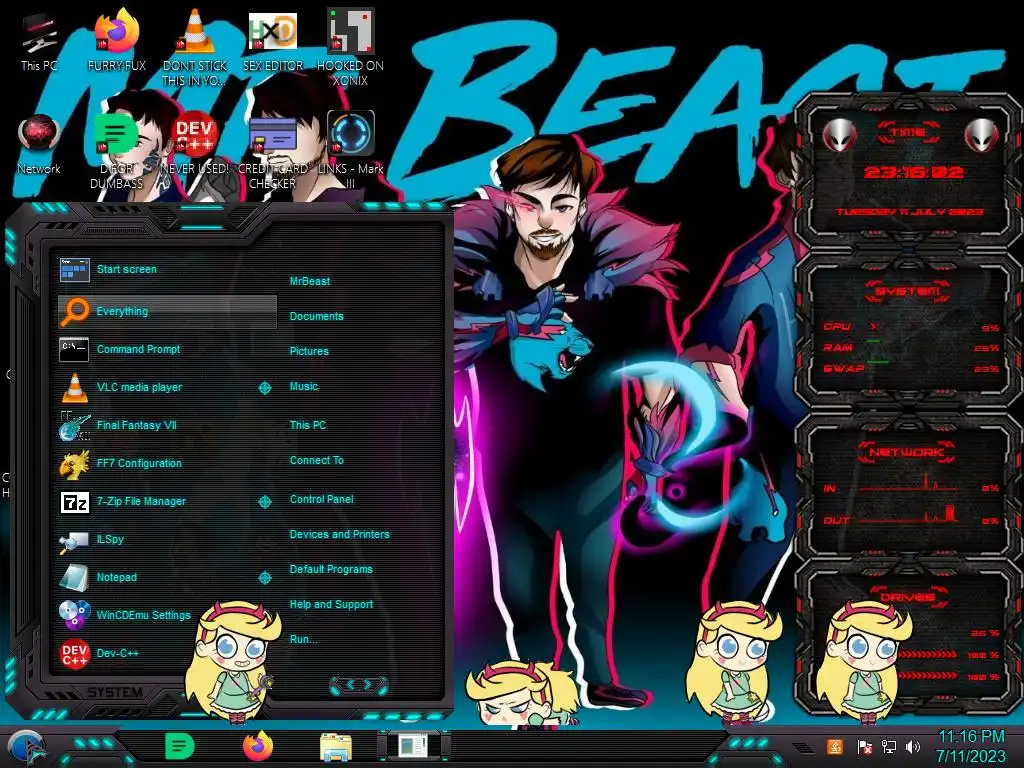Open Devices and Printers
The image size is (1024, 768).
click(x=340, y=534)
